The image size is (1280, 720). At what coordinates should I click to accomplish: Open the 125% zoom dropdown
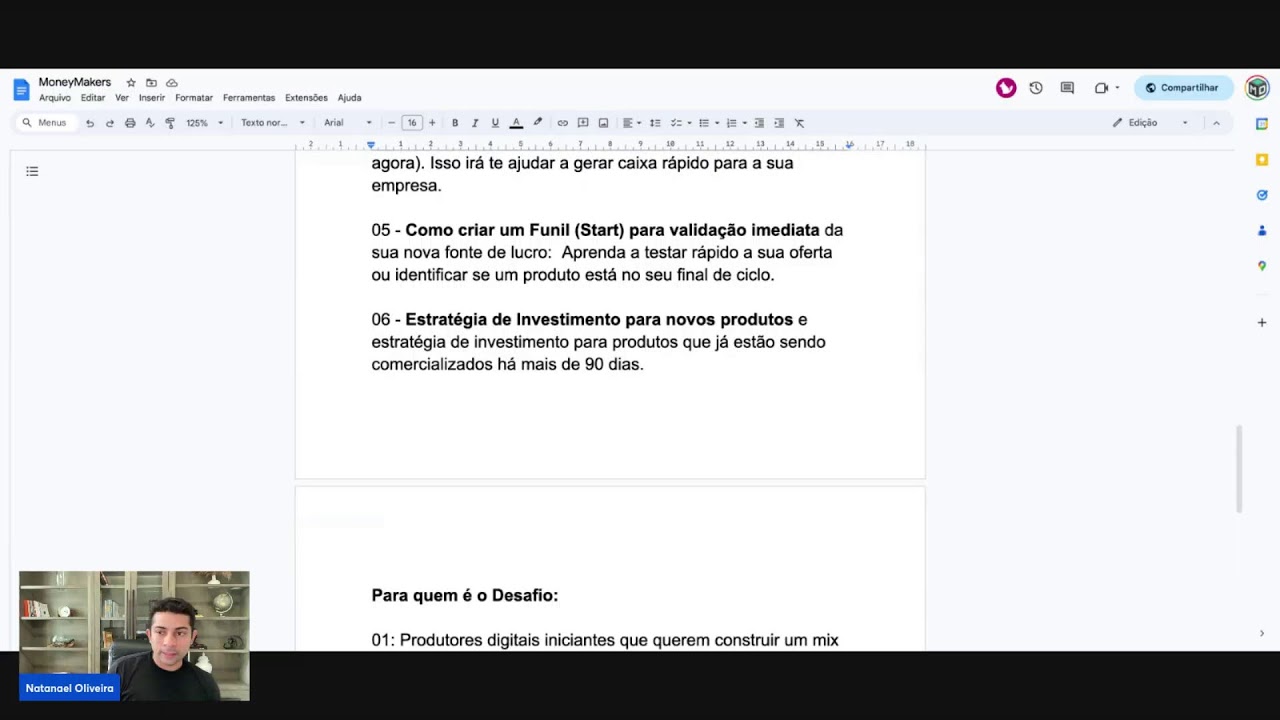pyautogui.click(x=204, y=123)
